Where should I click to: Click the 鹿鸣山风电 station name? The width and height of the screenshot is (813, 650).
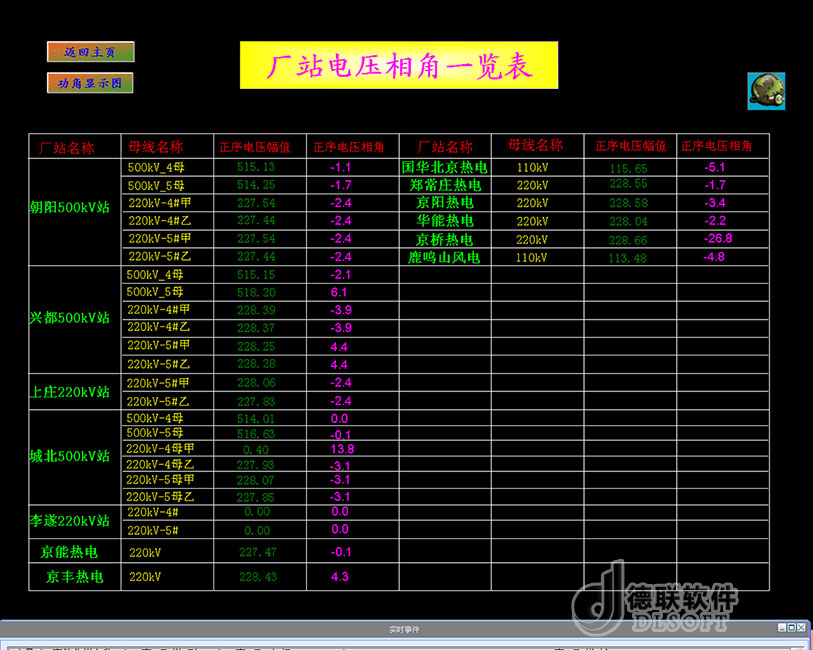click(444, 258)
